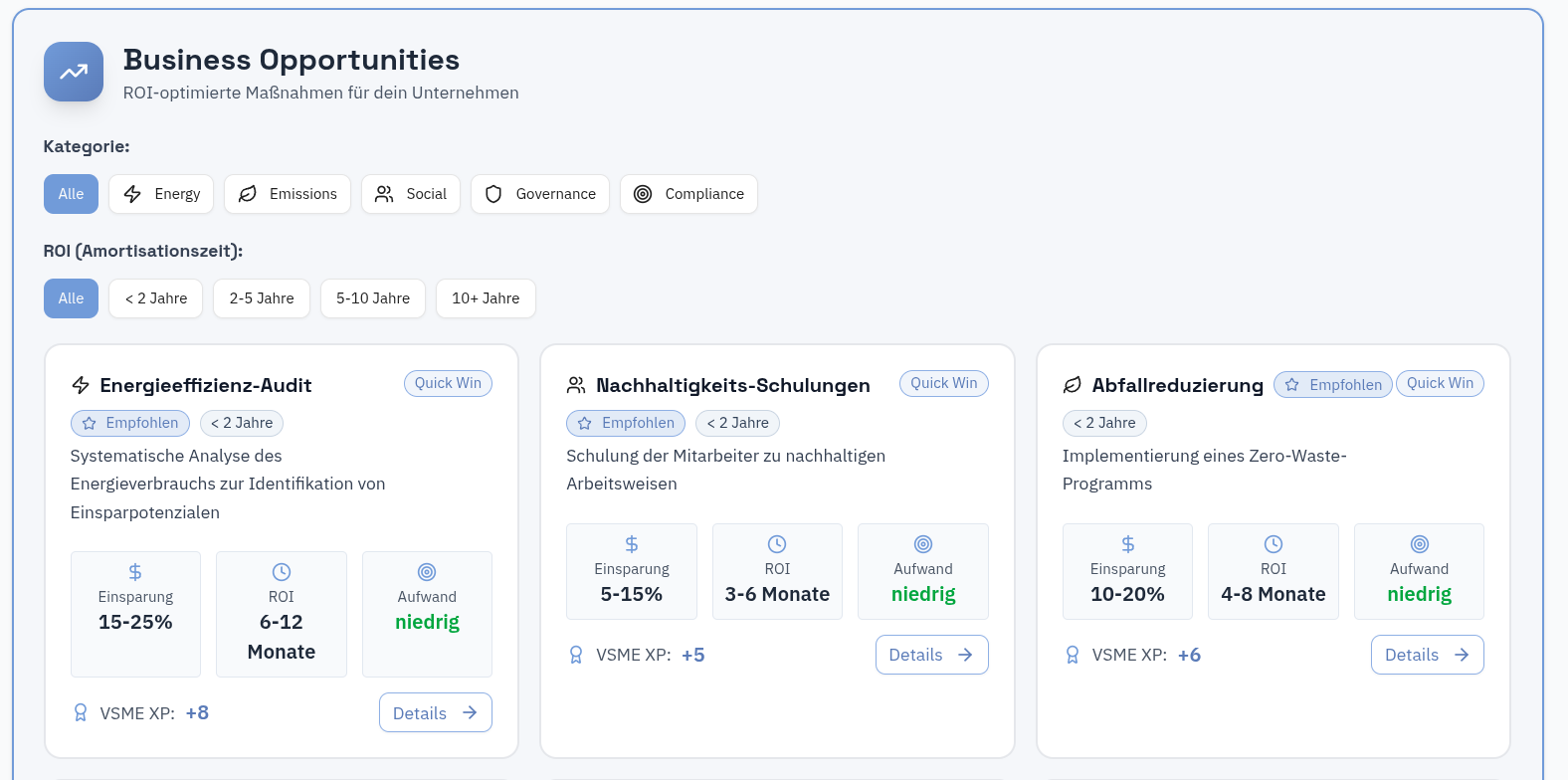Click the '10-20%' Einsparung value
The width and height of the screenshot is (1568, 780).
1127,594
